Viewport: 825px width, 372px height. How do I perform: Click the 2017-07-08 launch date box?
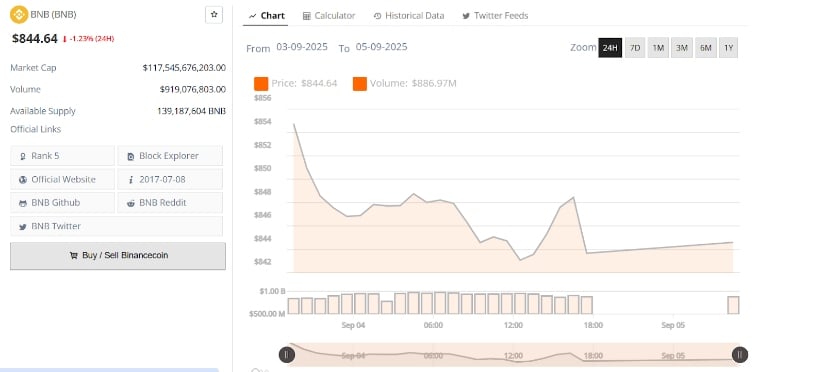[170, 179]
